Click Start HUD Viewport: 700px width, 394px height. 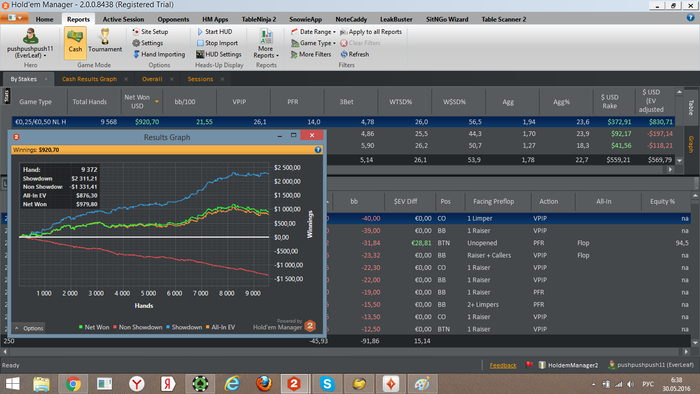(x=214, y=32)
